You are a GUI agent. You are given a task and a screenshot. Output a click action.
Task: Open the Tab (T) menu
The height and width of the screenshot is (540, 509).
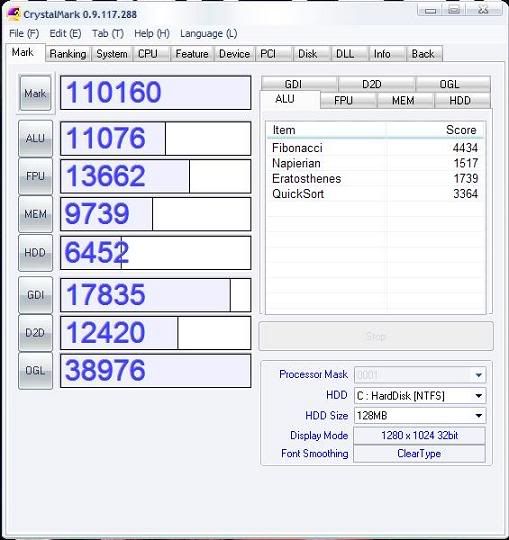(107, 33)
